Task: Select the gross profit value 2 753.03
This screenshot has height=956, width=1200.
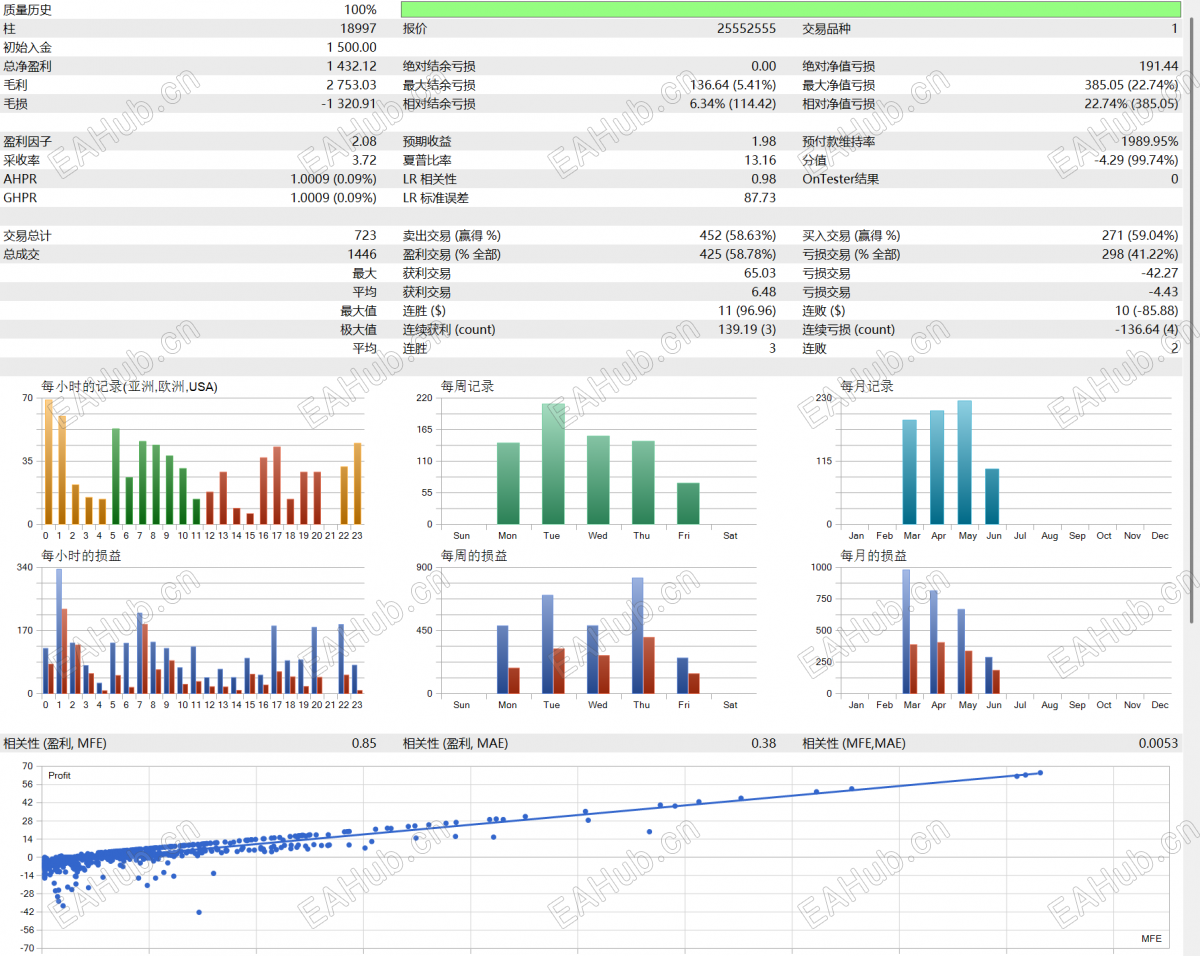Action: [352, 85]
